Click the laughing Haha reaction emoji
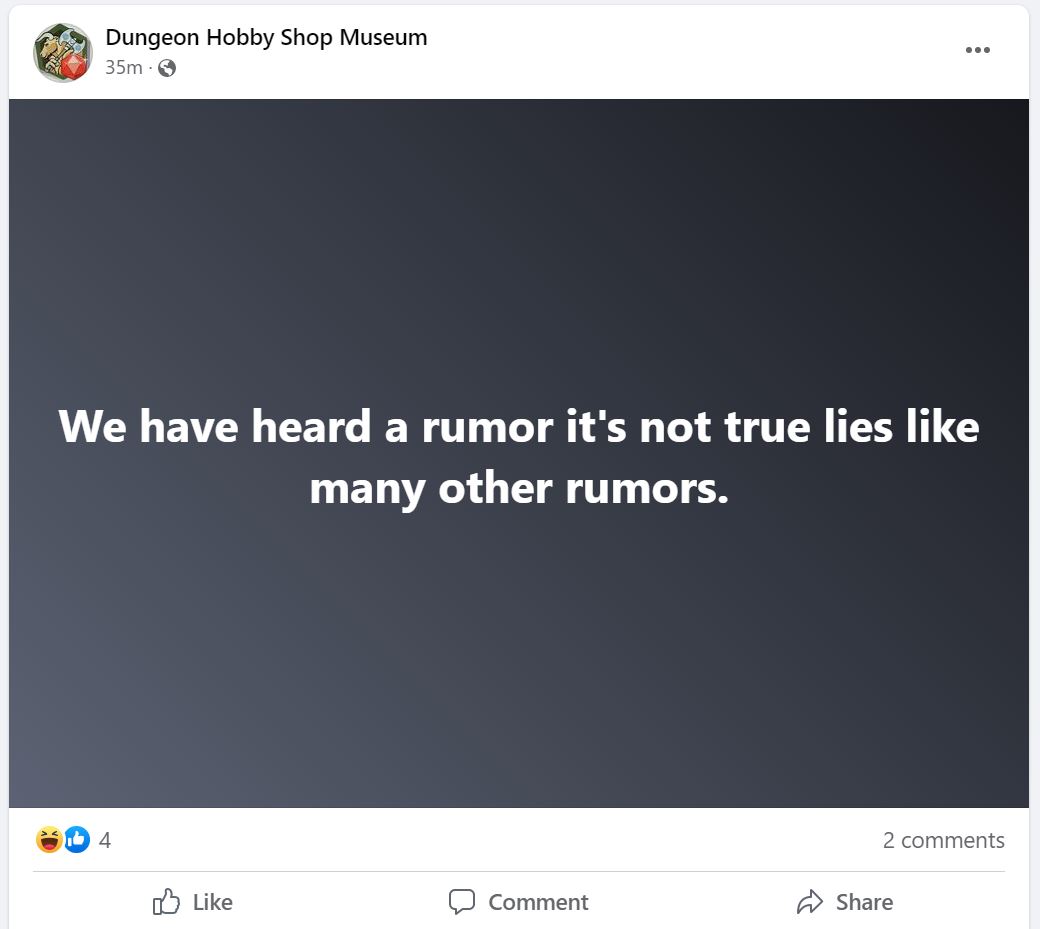Screen dimensions: 1040x929 (x=48, y=840)
